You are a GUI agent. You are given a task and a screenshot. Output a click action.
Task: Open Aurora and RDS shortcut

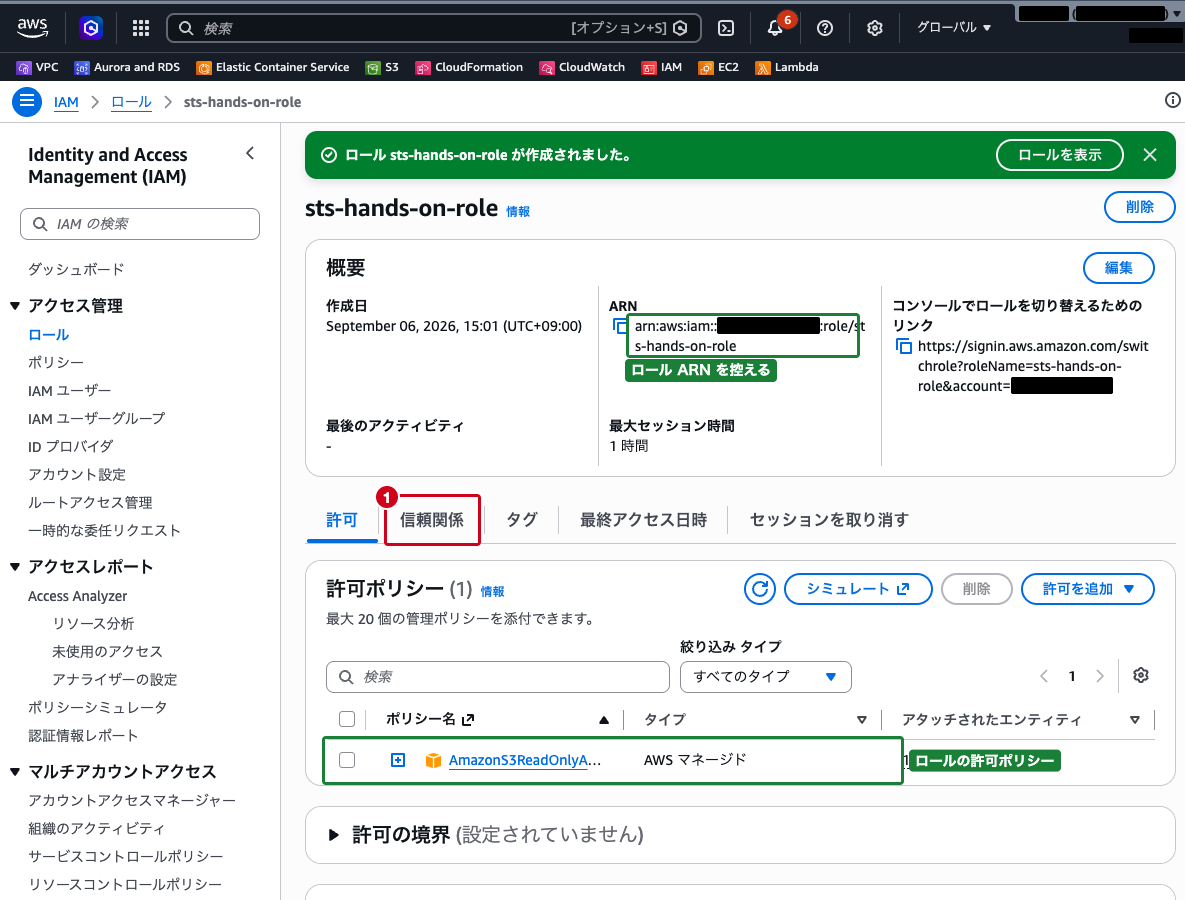pyautogui.click(x=127, y=67)
